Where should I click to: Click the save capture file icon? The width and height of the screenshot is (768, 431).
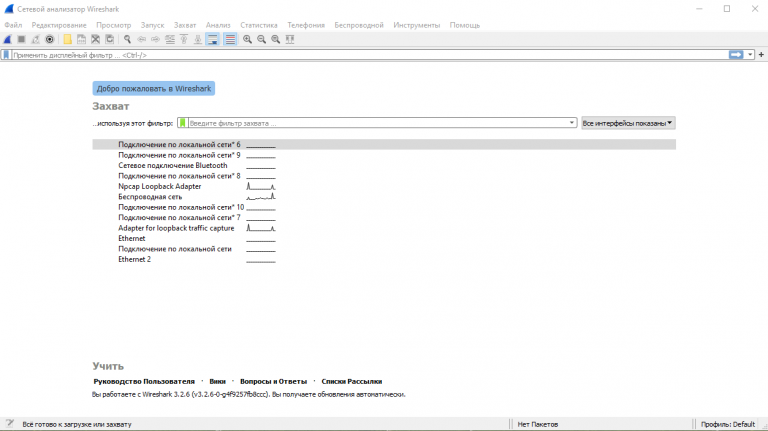pos(81,39)
